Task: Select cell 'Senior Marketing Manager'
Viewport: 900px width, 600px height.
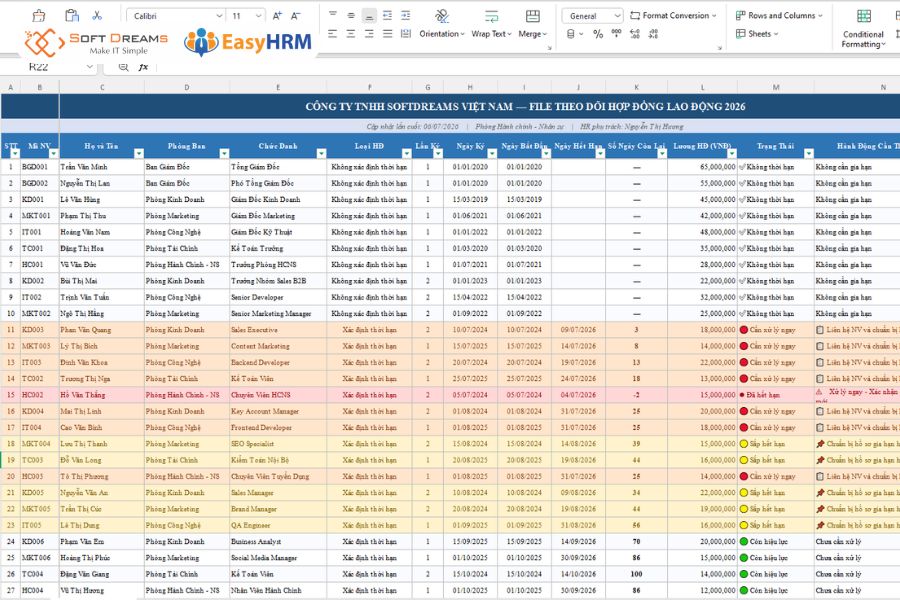Action: tap(278, 313)
